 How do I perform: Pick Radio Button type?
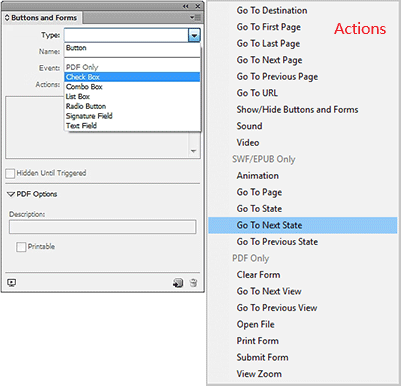click(x=132, y=106)
